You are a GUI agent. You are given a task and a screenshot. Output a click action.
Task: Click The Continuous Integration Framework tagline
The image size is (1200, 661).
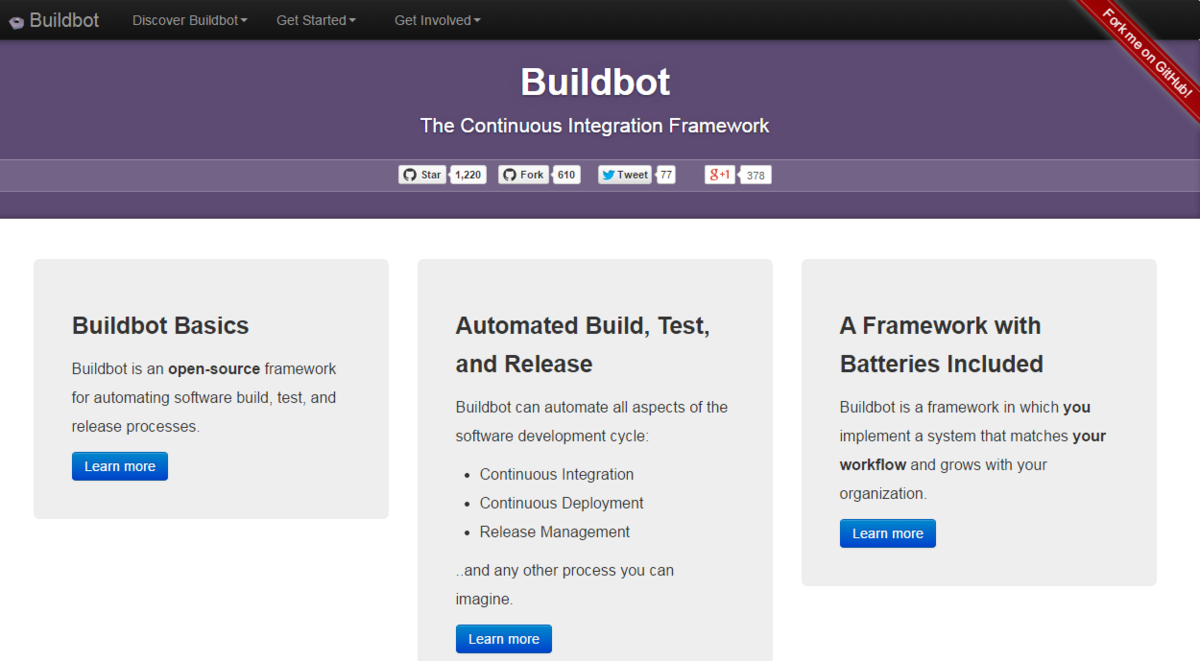coord(595,126)
